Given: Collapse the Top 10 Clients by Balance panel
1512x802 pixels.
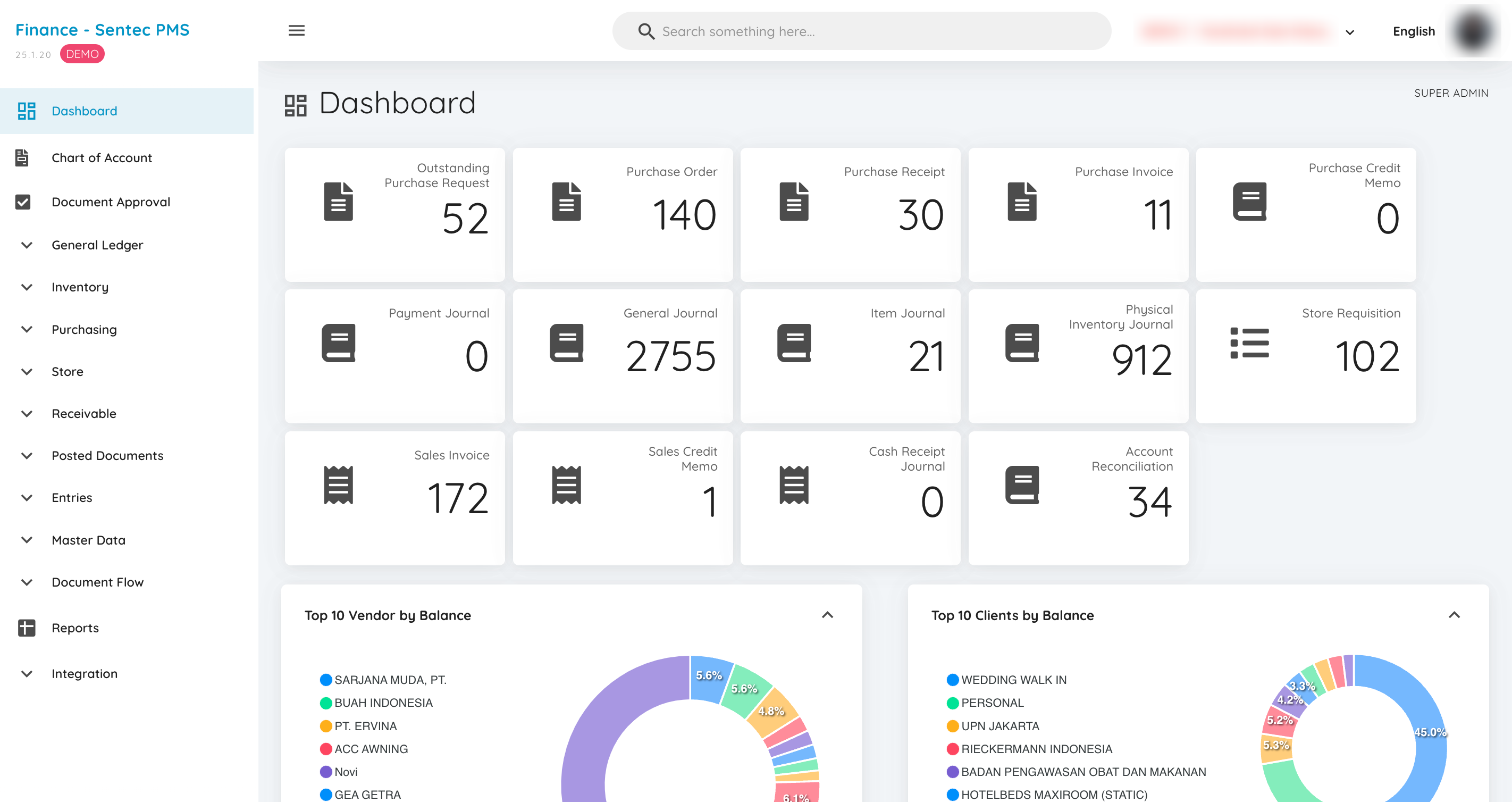Looking at the screenshot, I should tap(1454, 615).
